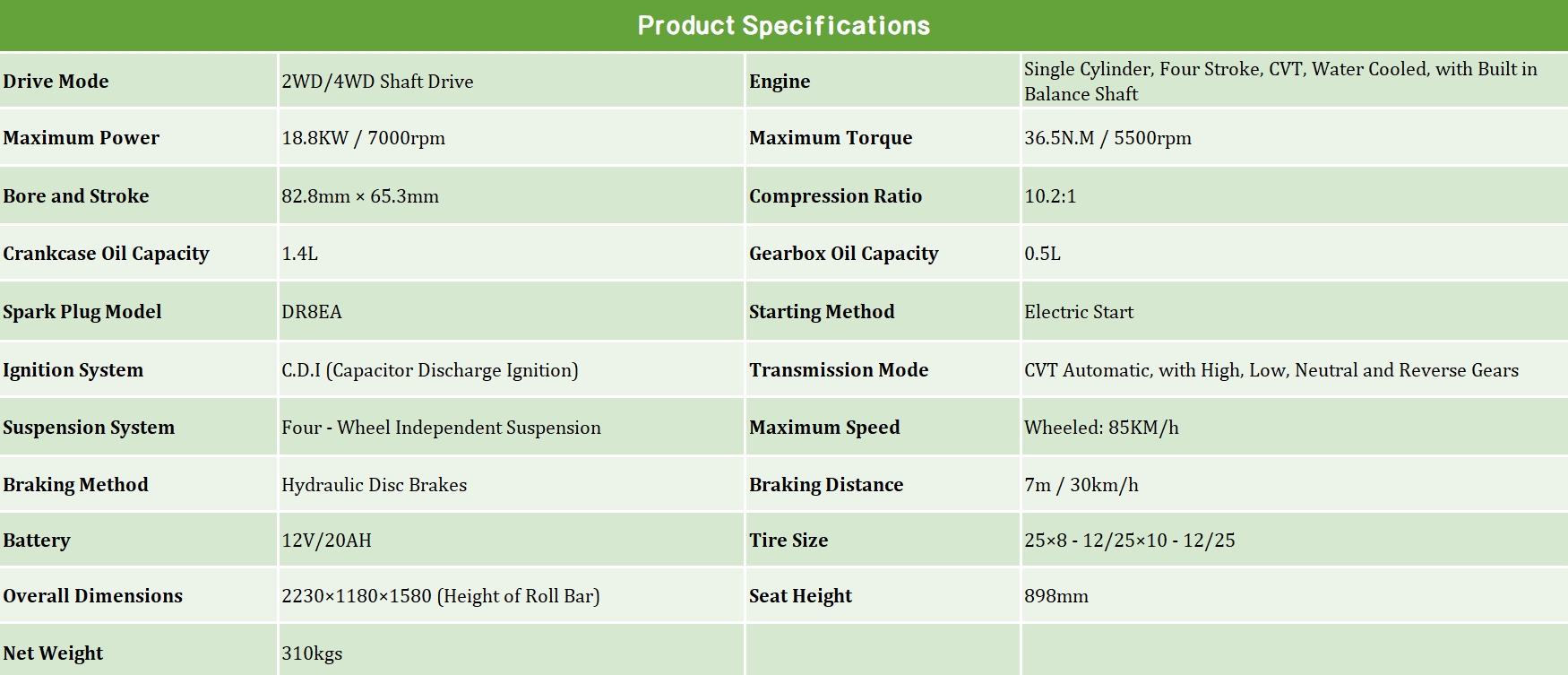
Task: Click the 2WD/4WD Shaft Drive value
Action: click(x=377, y=82)
